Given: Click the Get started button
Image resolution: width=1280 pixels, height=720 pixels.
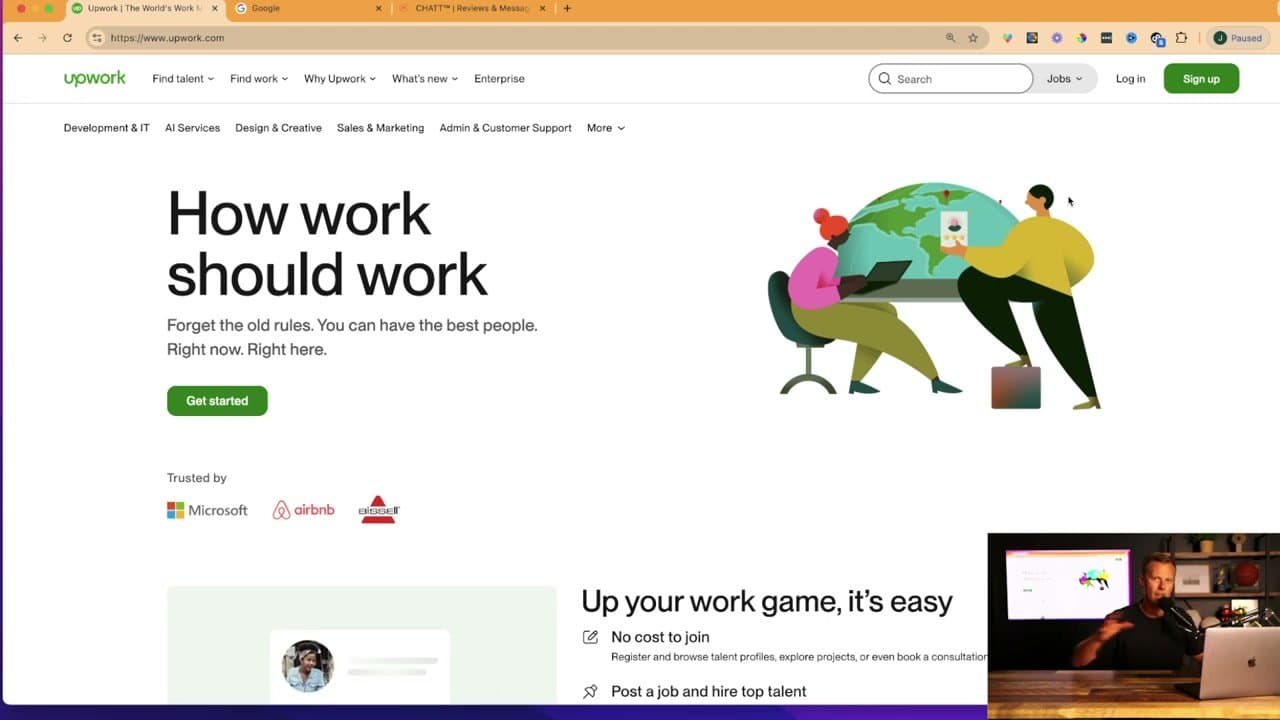Looking at the screenshot, I should (217, 400).
